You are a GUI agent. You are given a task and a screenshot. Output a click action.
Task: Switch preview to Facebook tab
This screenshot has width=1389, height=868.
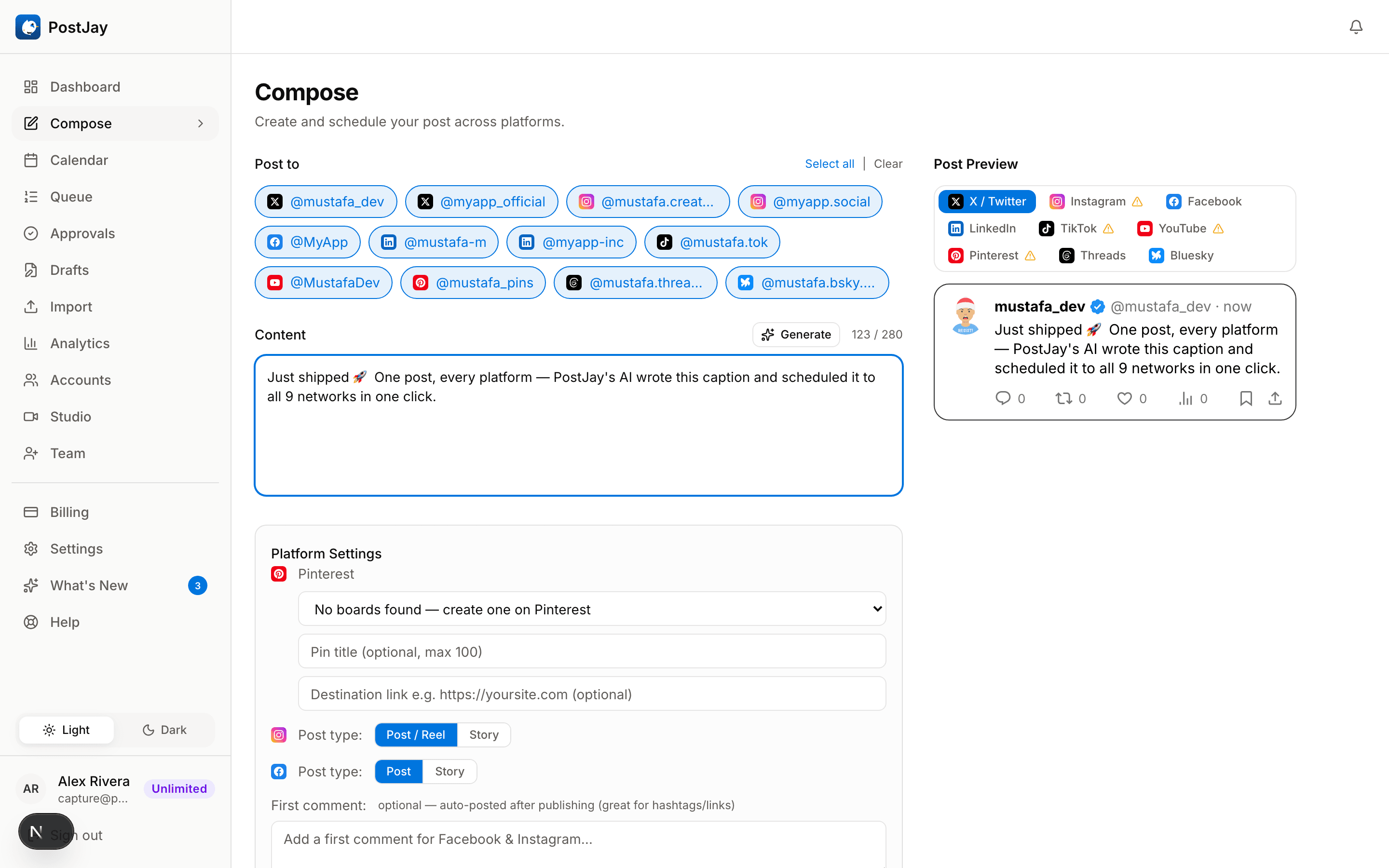1204,202
